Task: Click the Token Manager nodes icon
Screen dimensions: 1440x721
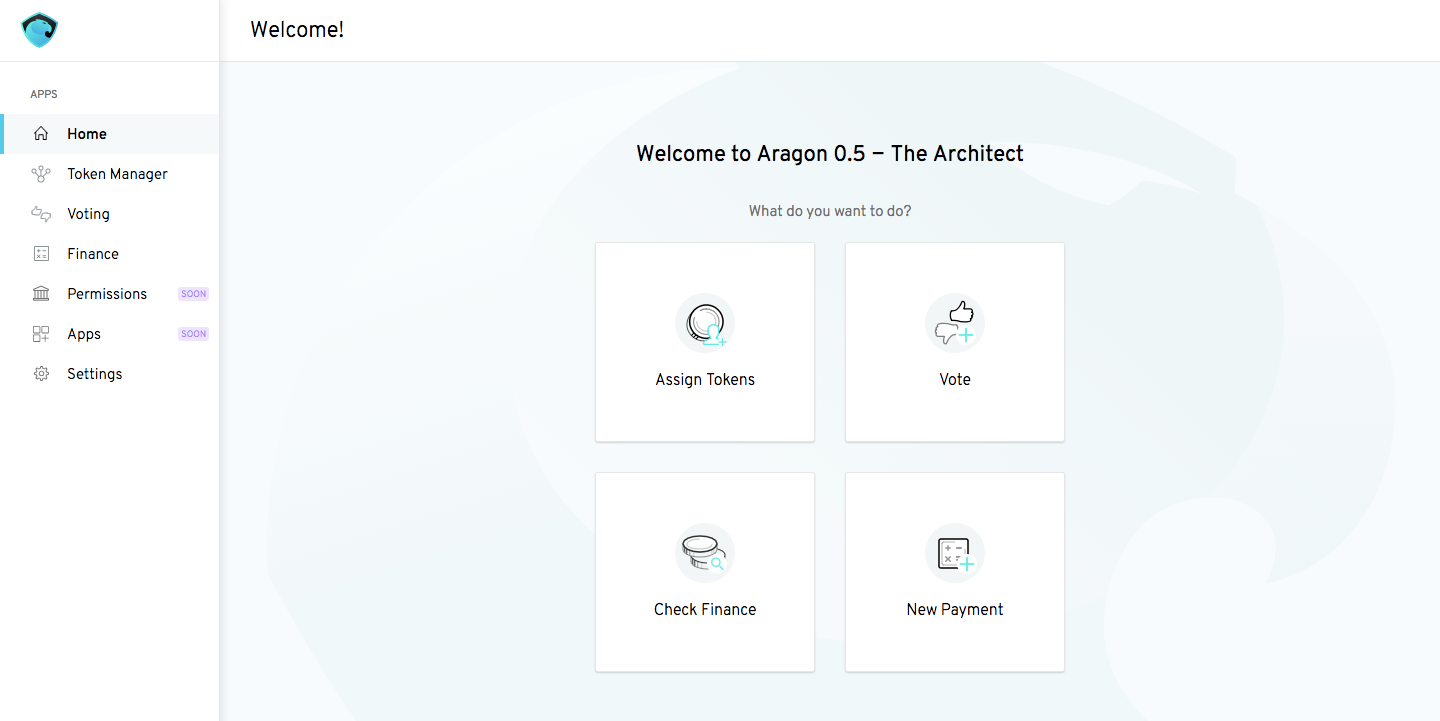Action: click(x=41, y=174)
